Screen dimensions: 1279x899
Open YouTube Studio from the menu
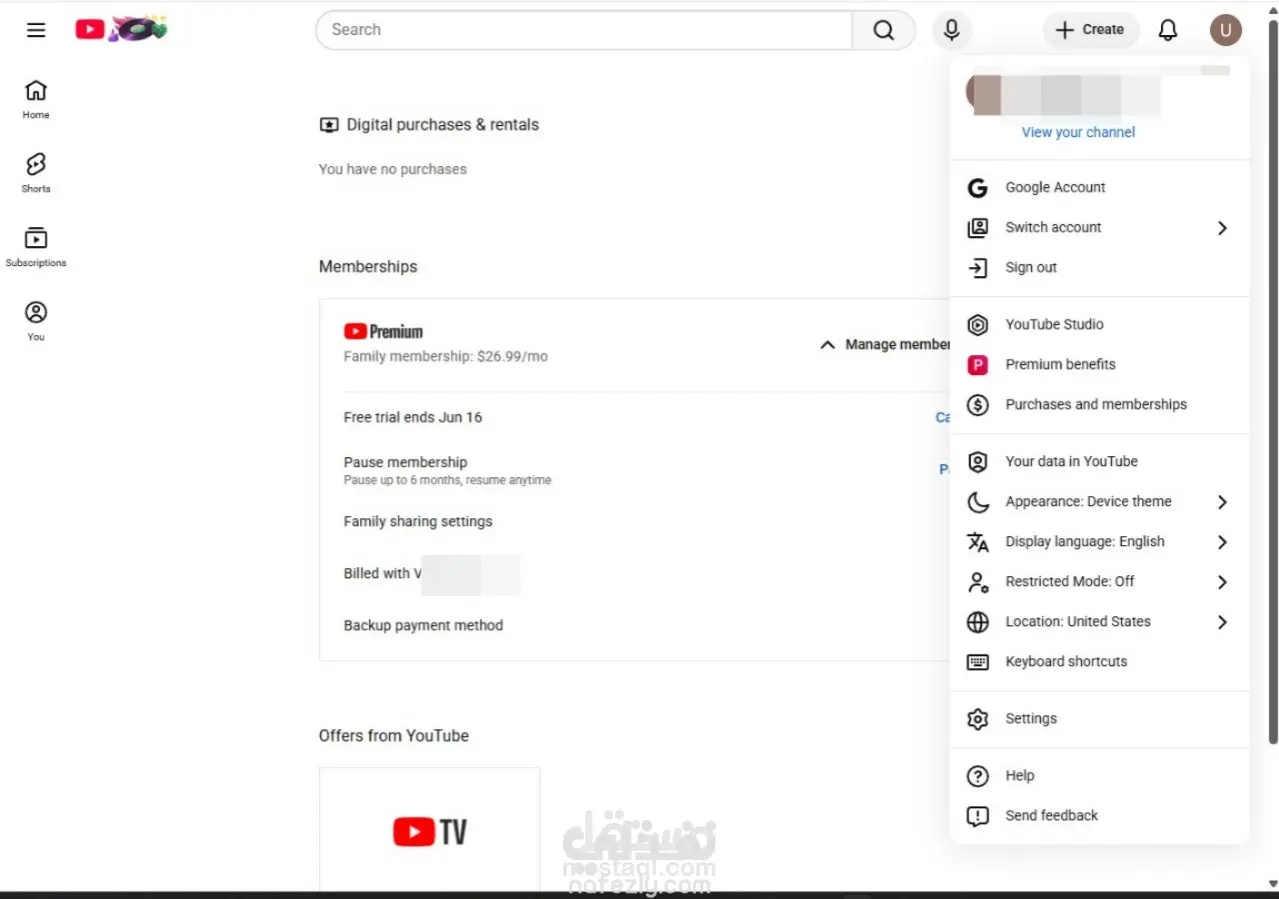[x=1100, y=325]
